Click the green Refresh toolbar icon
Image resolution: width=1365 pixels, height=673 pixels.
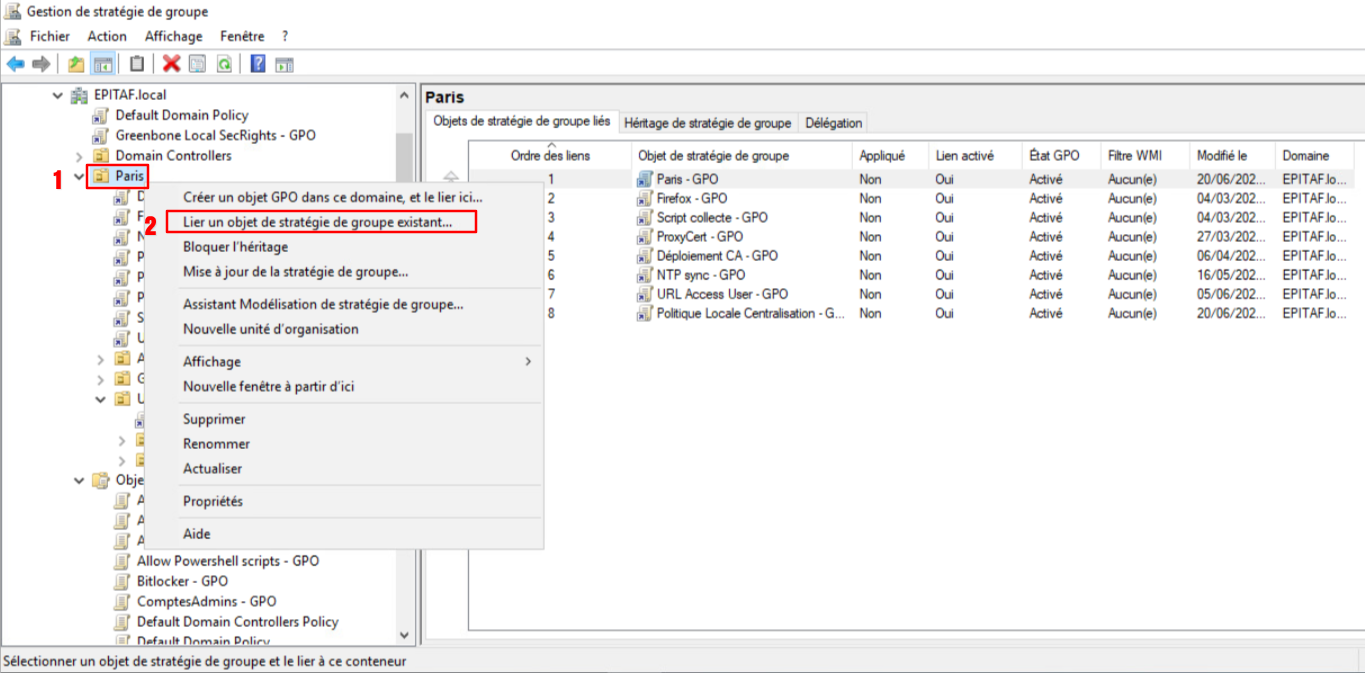click(225, 64)
